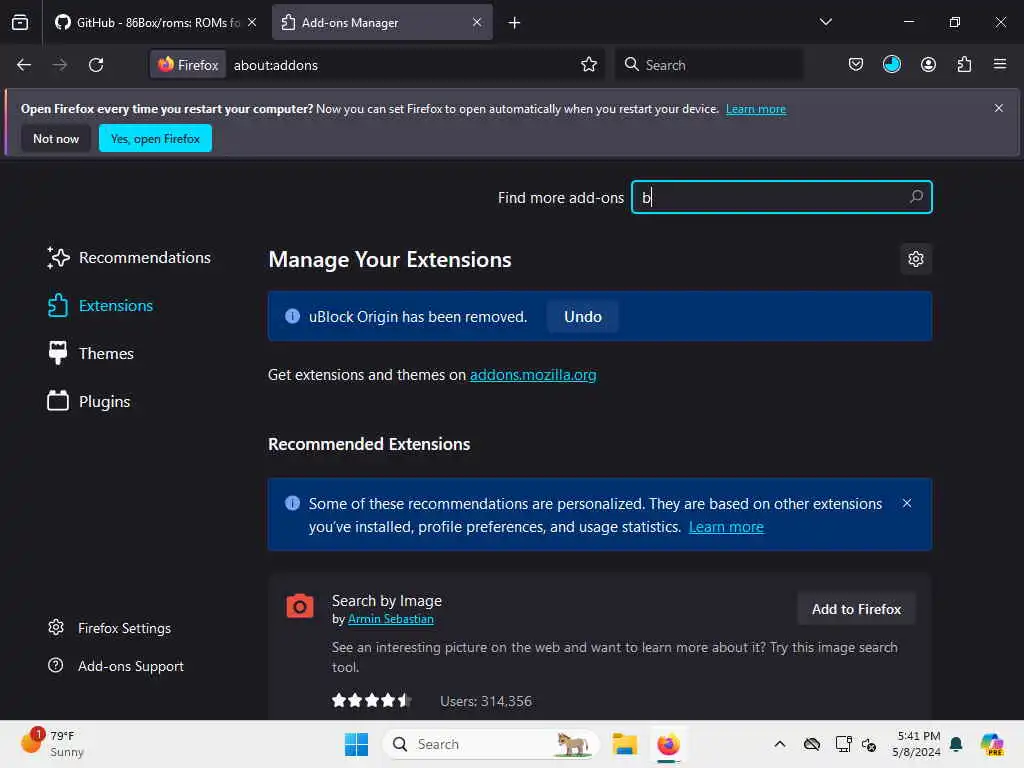Click the Firefox identity badge in address bar
The height and width of the screenshot is (768, 1024).
click(x=188, y=65)
